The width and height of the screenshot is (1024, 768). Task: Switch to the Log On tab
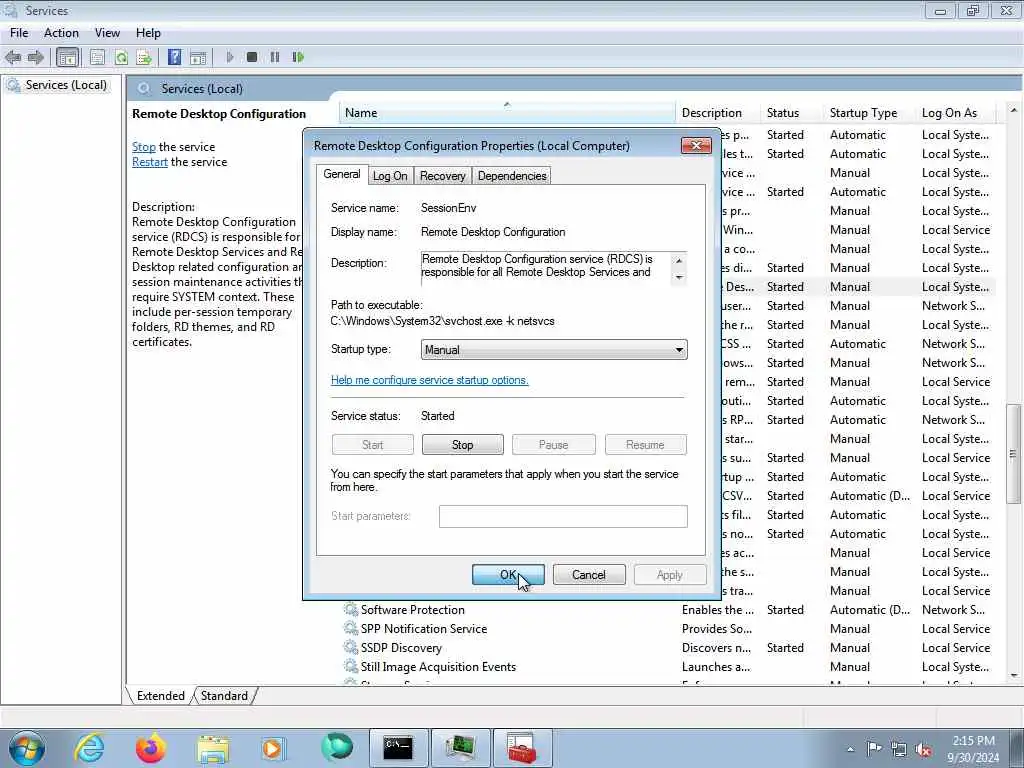pyautogui.click(x=390, y=176)
